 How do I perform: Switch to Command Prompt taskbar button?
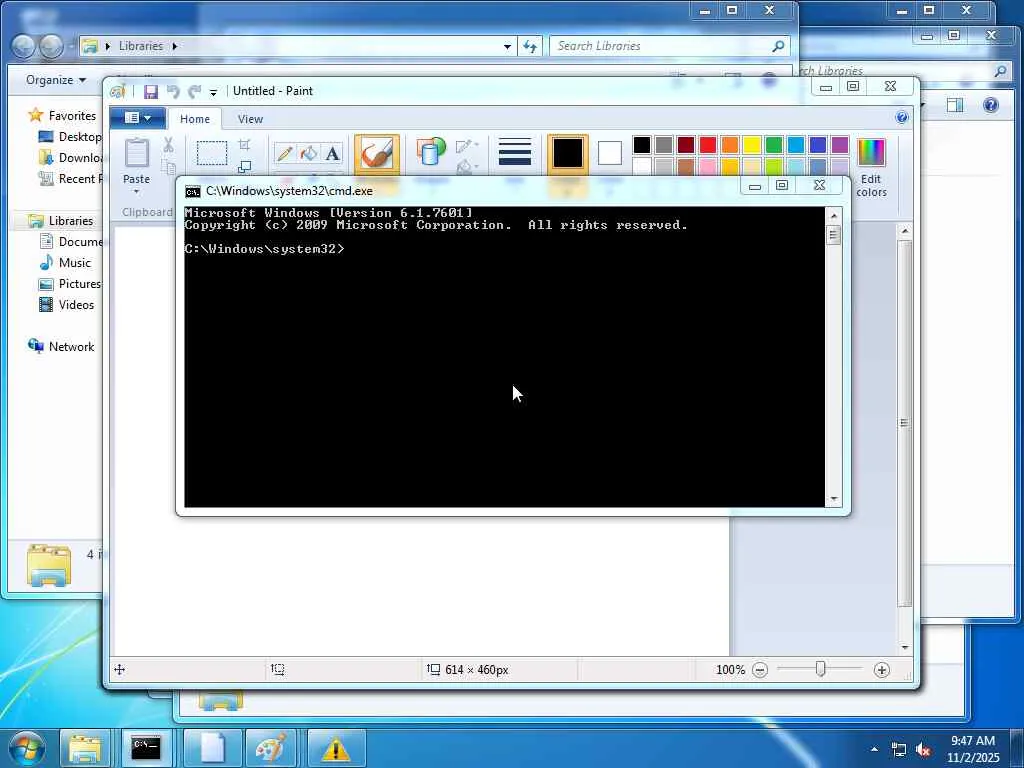(146, 748)
